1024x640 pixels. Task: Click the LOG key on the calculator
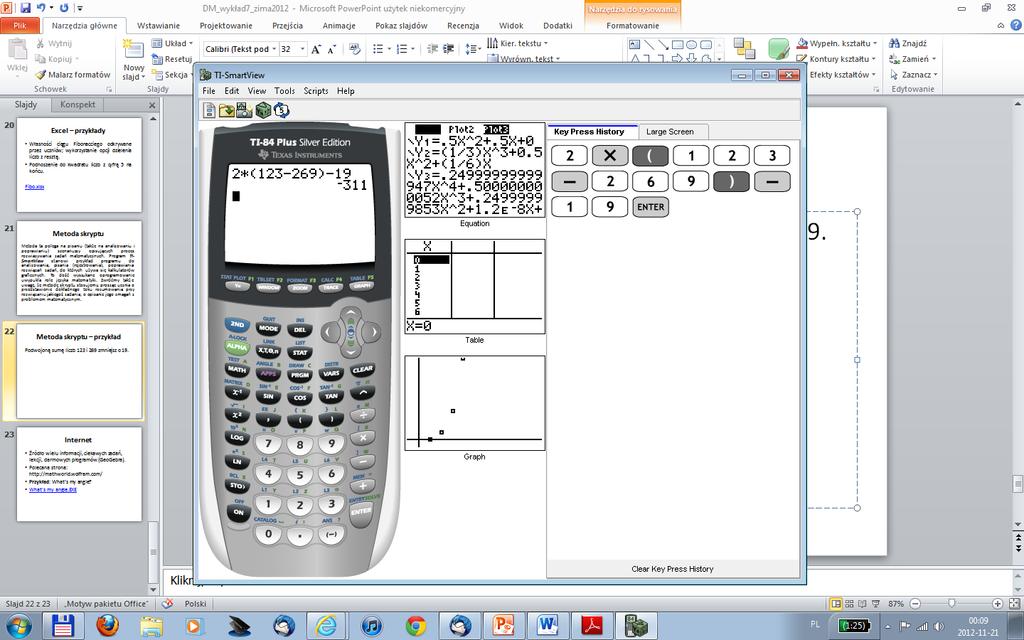[237, 438]
